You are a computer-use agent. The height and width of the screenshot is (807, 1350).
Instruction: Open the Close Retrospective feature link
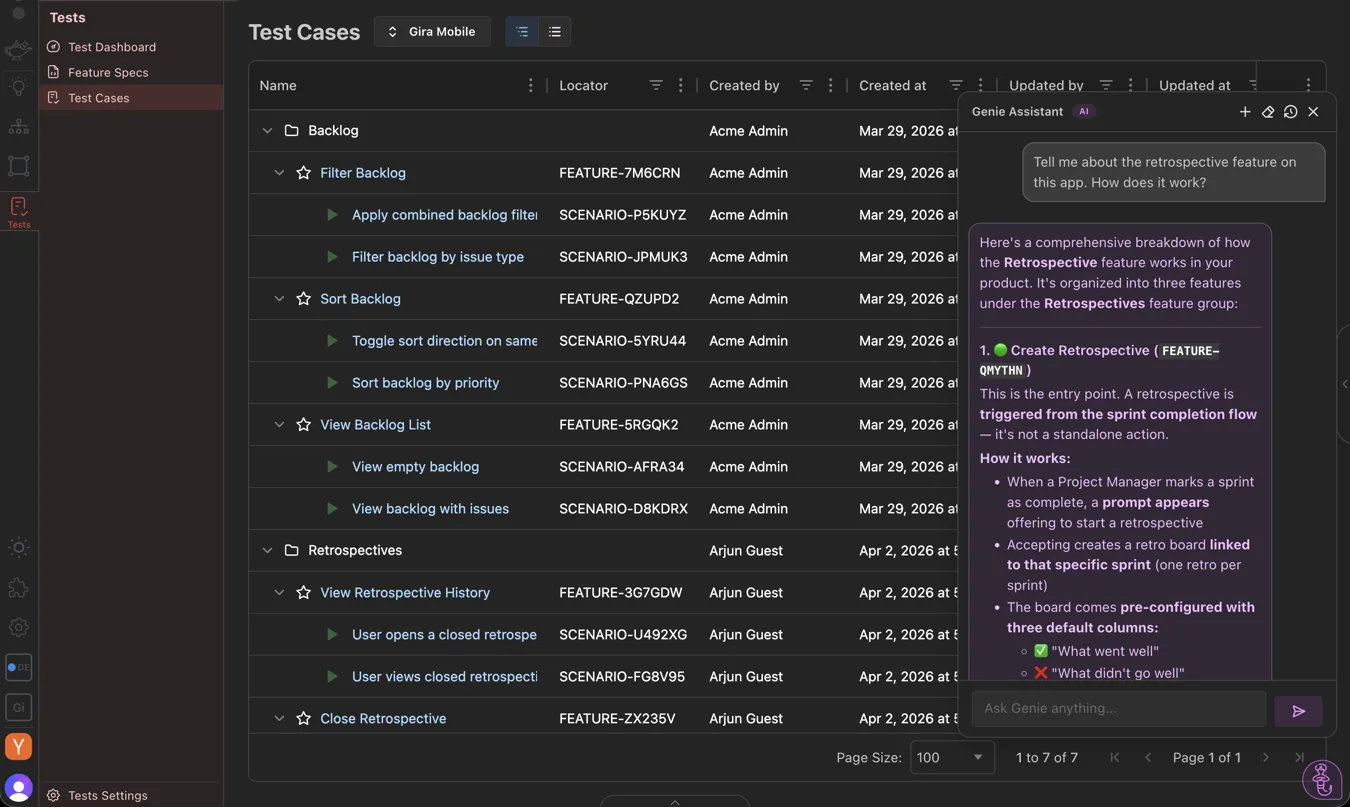point(383,719)
